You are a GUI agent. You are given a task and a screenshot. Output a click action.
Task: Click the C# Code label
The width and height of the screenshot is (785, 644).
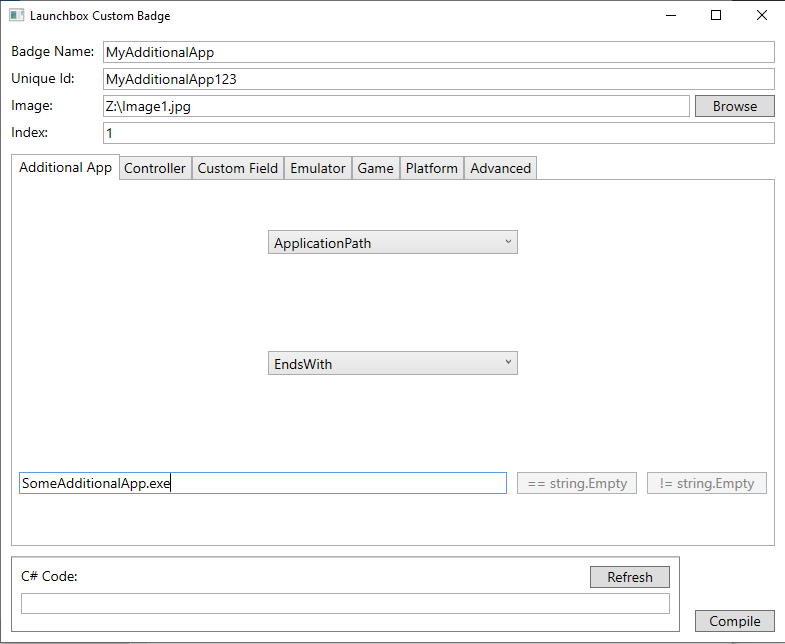(49, 576)
